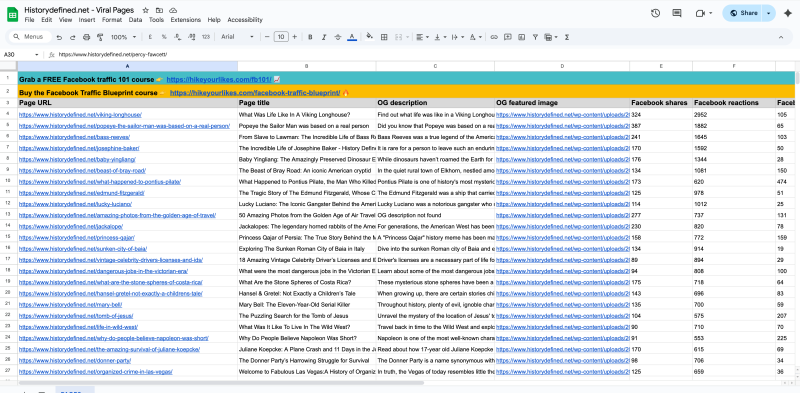800x393 pixels.
Task: Open text rotation dropdown
Action: (x=476, y=37)
